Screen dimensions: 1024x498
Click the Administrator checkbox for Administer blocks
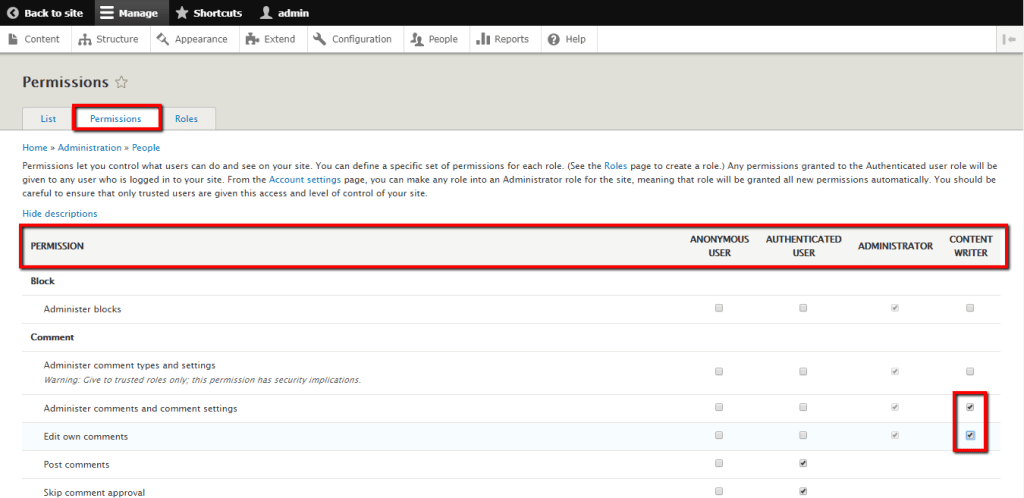[895, 308]
